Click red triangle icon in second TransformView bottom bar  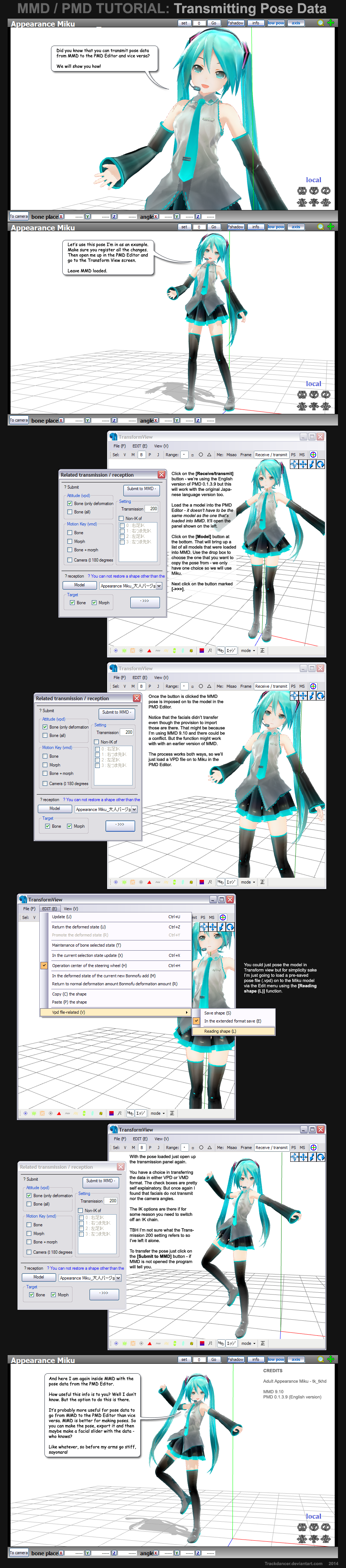(149, 882)
